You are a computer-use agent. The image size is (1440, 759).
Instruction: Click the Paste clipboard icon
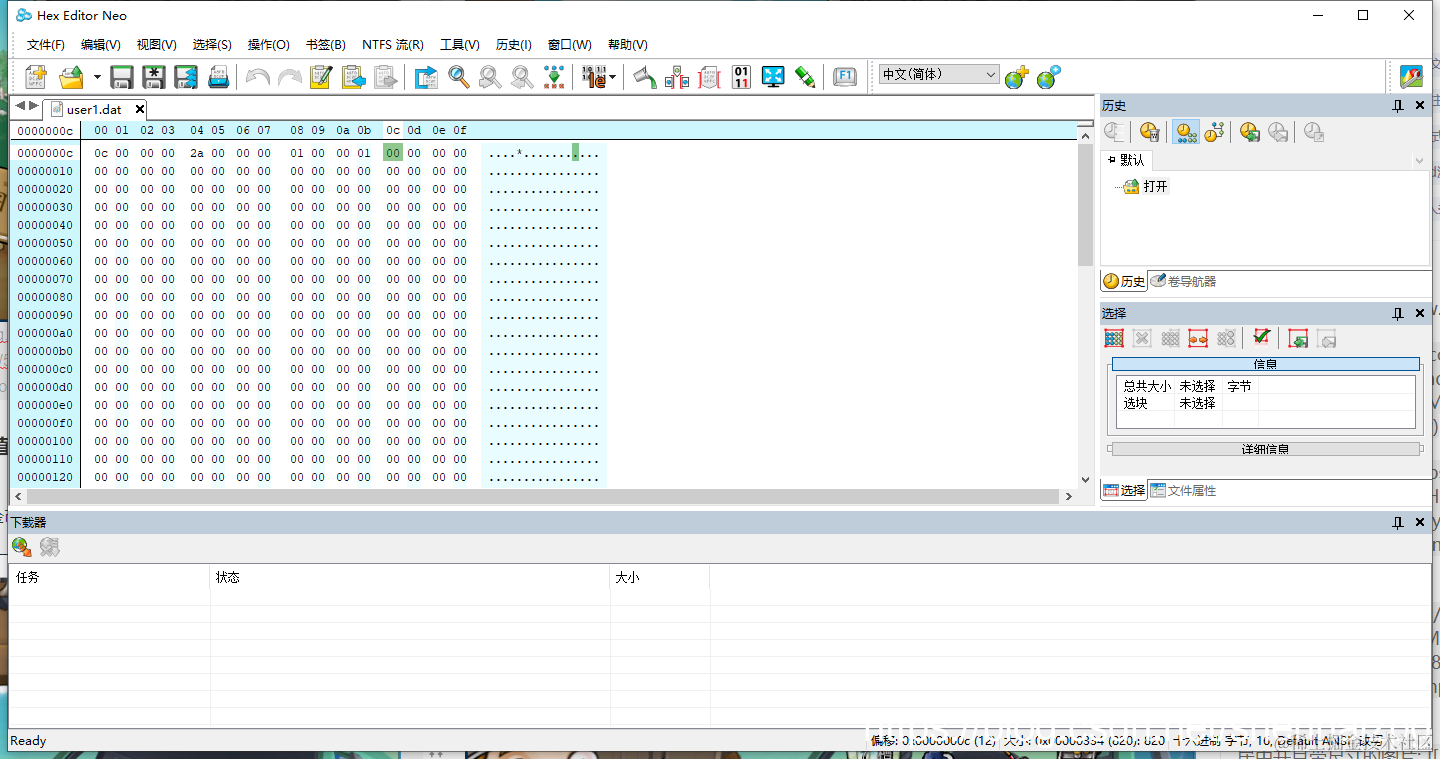pos(353,77)
